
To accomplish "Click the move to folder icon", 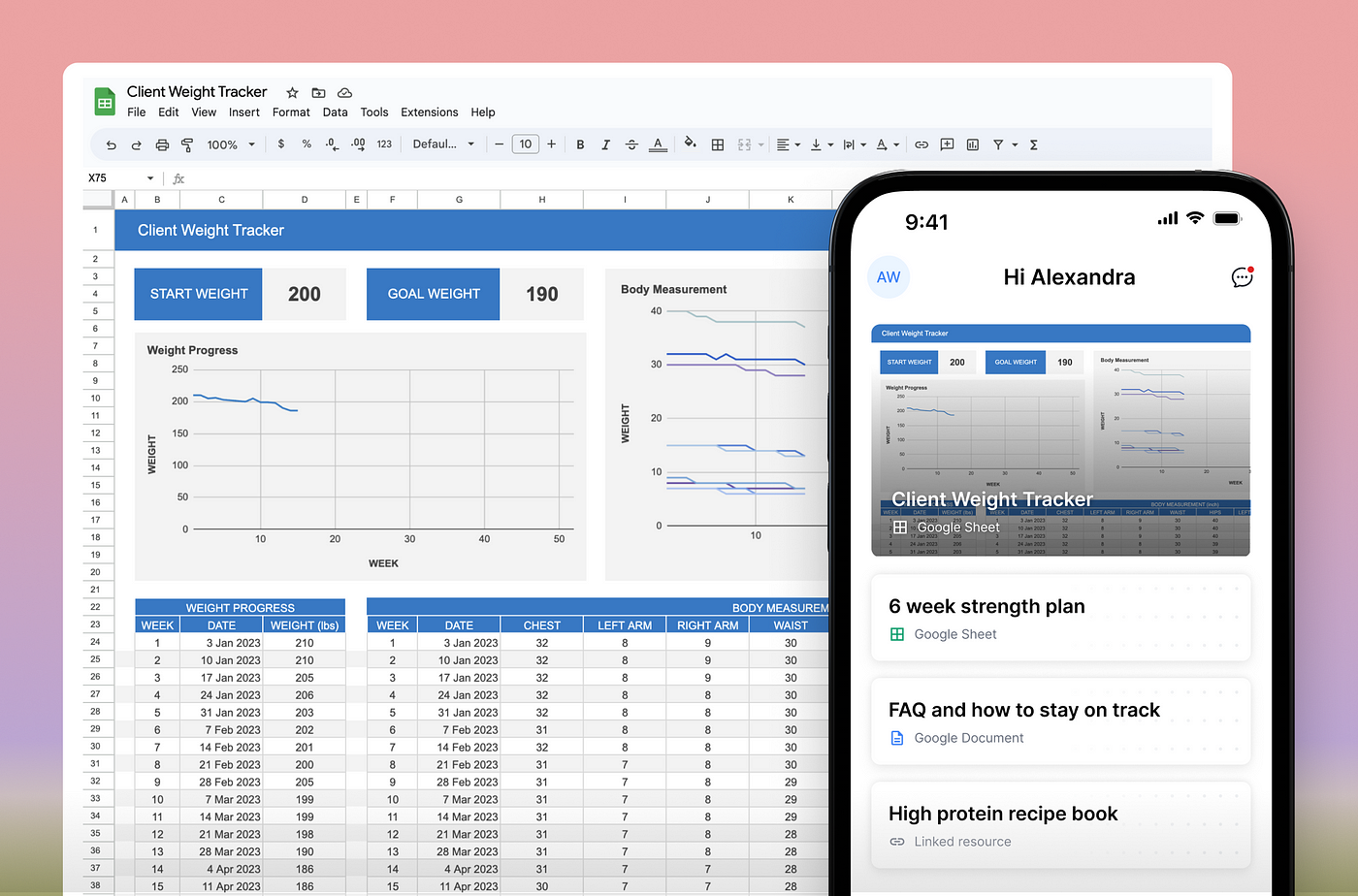I will (318, 92).
